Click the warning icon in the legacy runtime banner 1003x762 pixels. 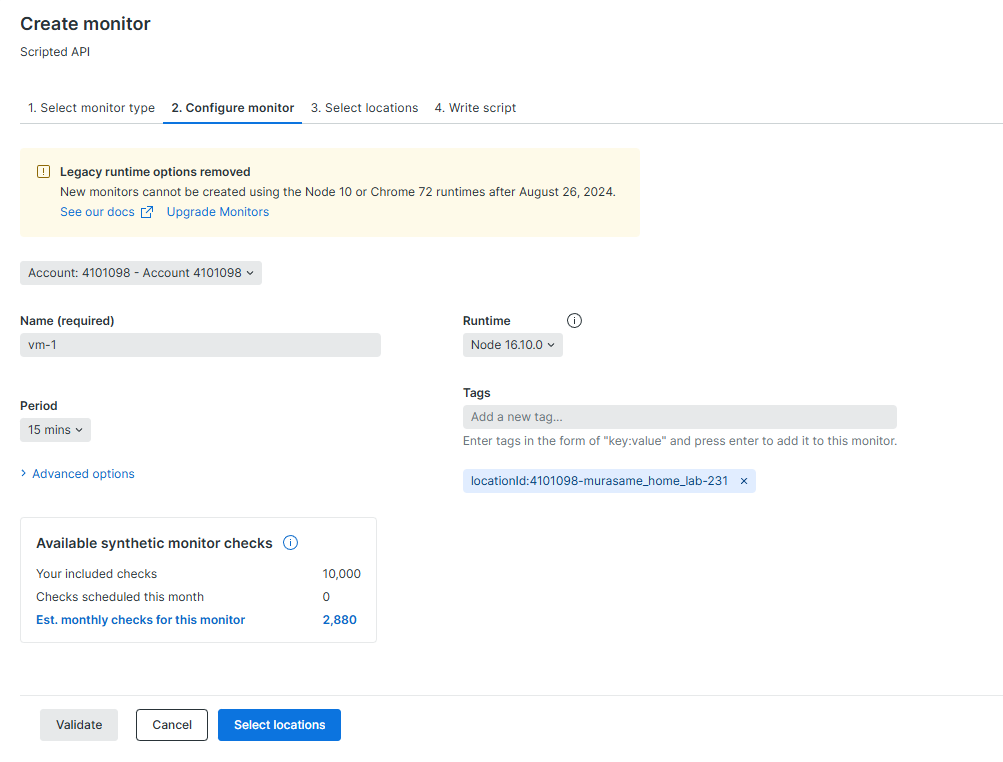point(43,172)
